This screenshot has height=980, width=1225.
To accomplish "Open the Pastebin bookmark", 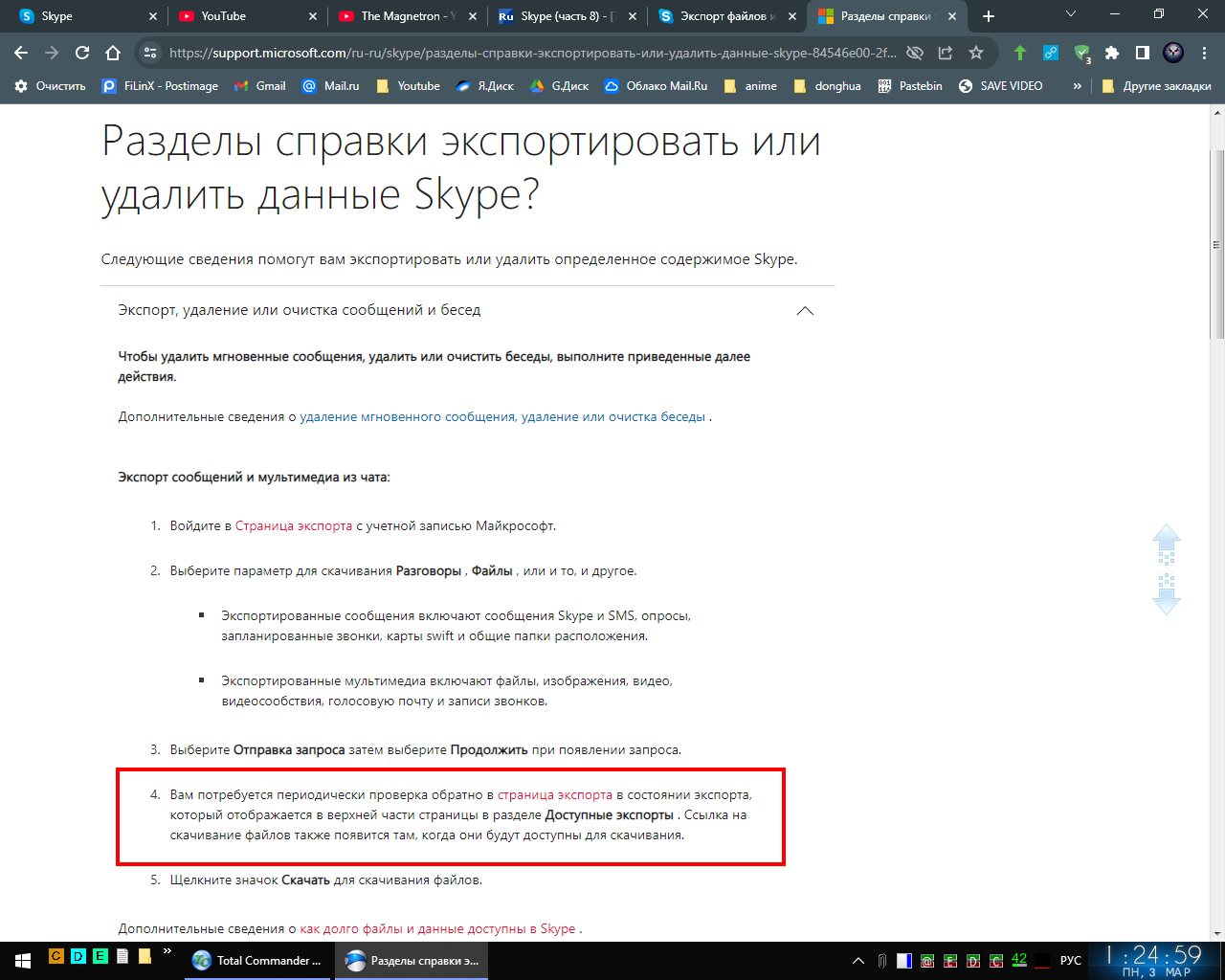I will 910,86.
